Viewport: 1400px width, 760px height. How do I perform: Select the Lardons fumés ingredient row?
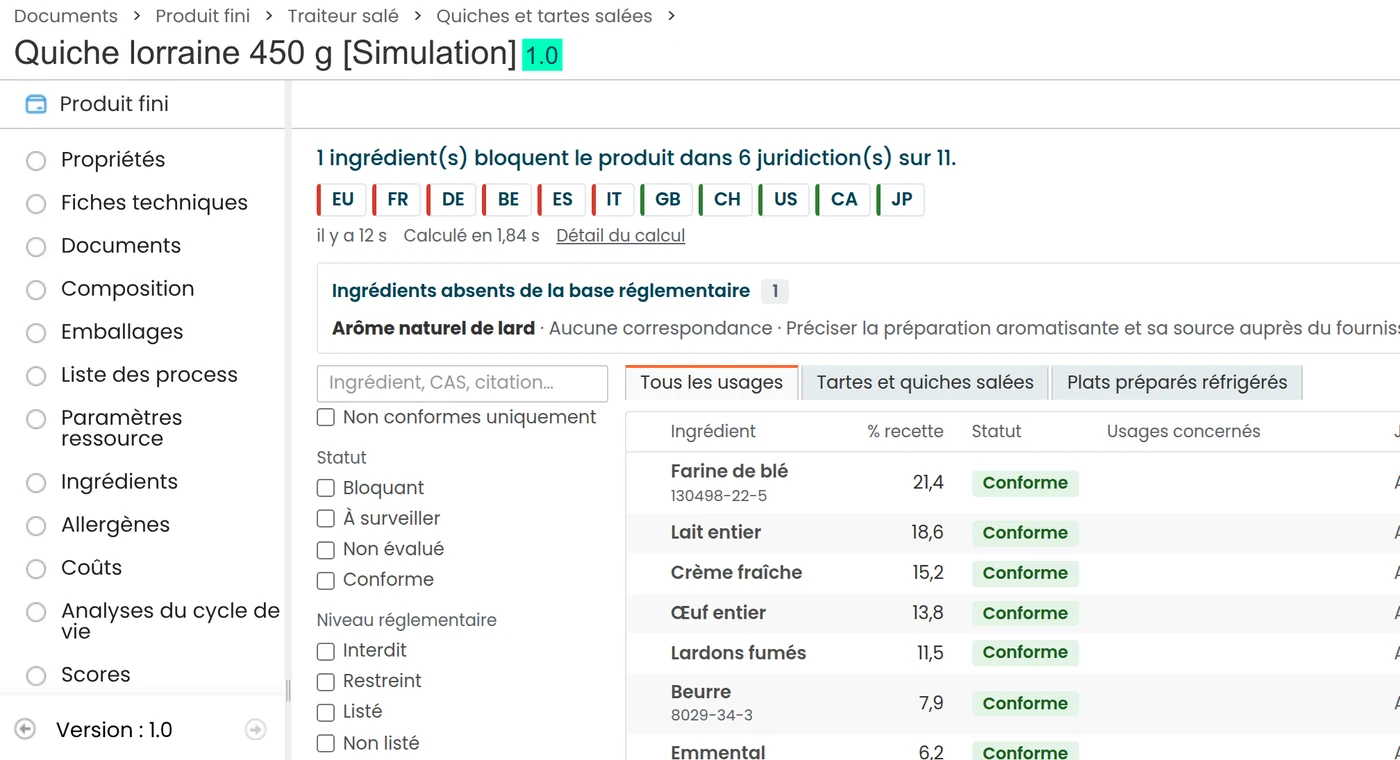point(1013,653)
